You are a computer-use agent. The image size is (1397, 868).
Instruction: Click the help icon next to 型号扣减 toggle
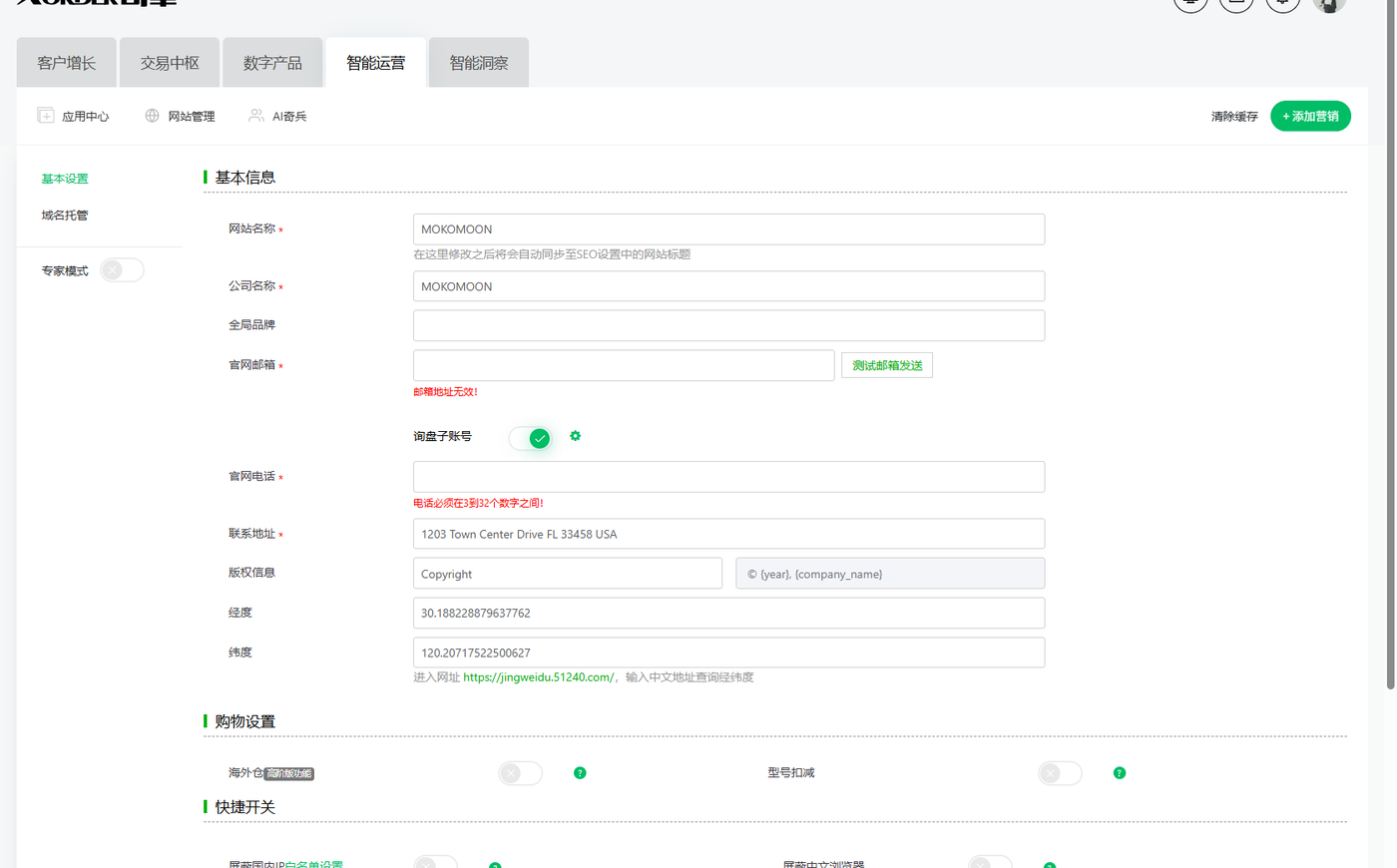(1120, 773)
